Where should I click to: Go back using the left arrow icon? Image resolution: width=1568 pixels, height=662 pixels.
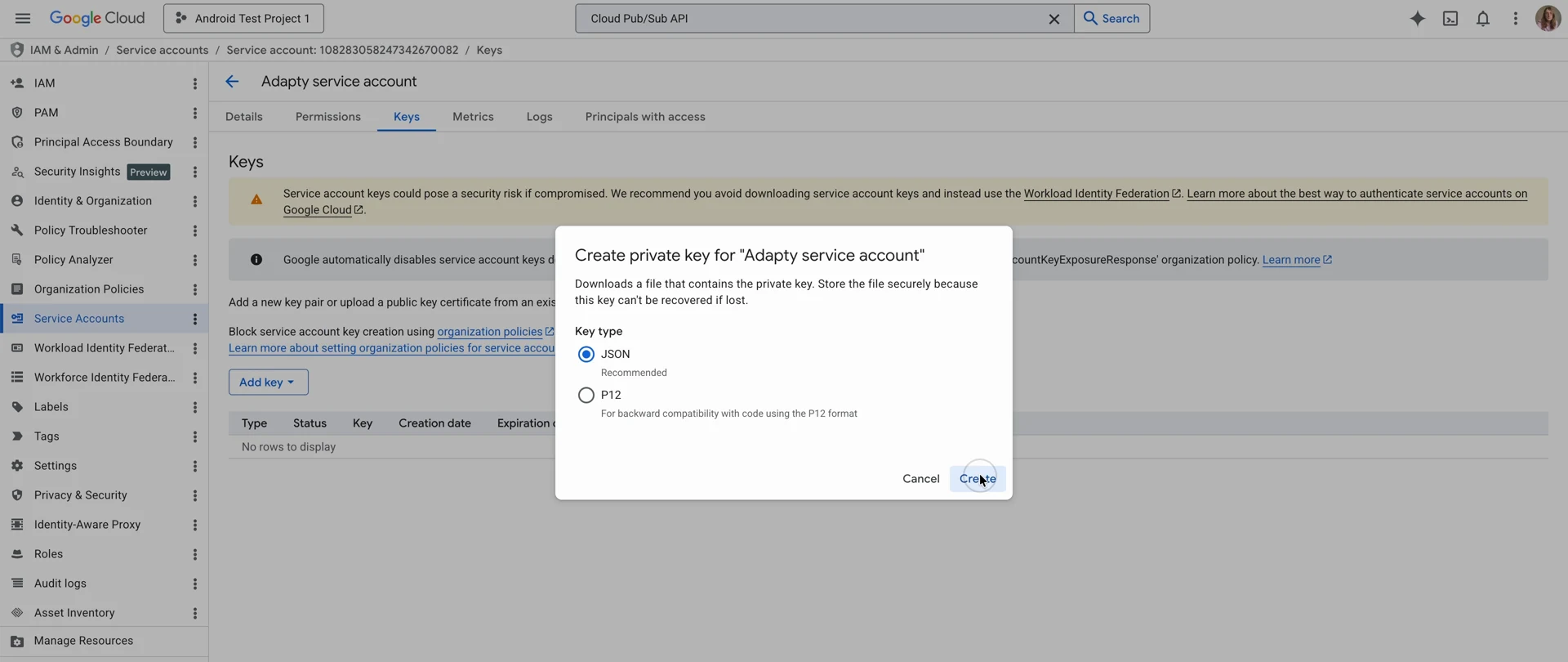(232, 81)
